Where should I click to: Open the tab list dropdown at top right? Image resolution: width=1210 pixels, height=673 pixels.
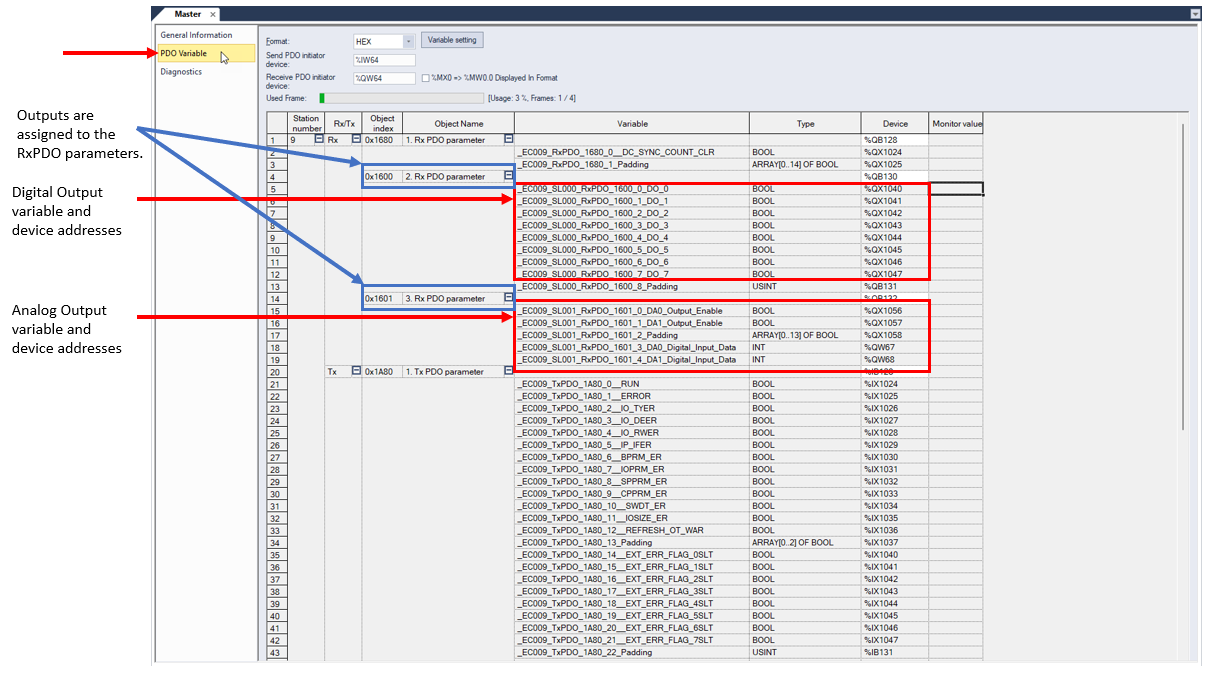click(x=1195, y=14)
